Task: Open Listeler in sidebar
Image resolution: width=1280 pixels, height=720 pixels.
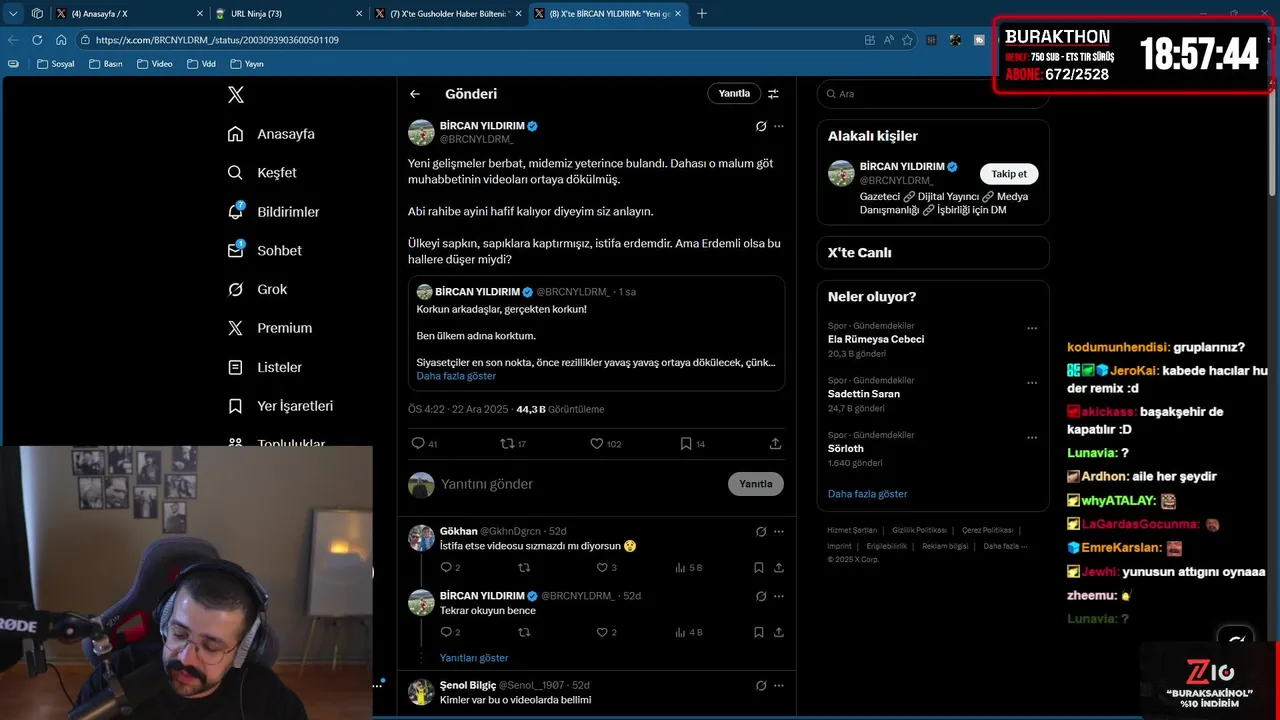Action: [264, 367]
